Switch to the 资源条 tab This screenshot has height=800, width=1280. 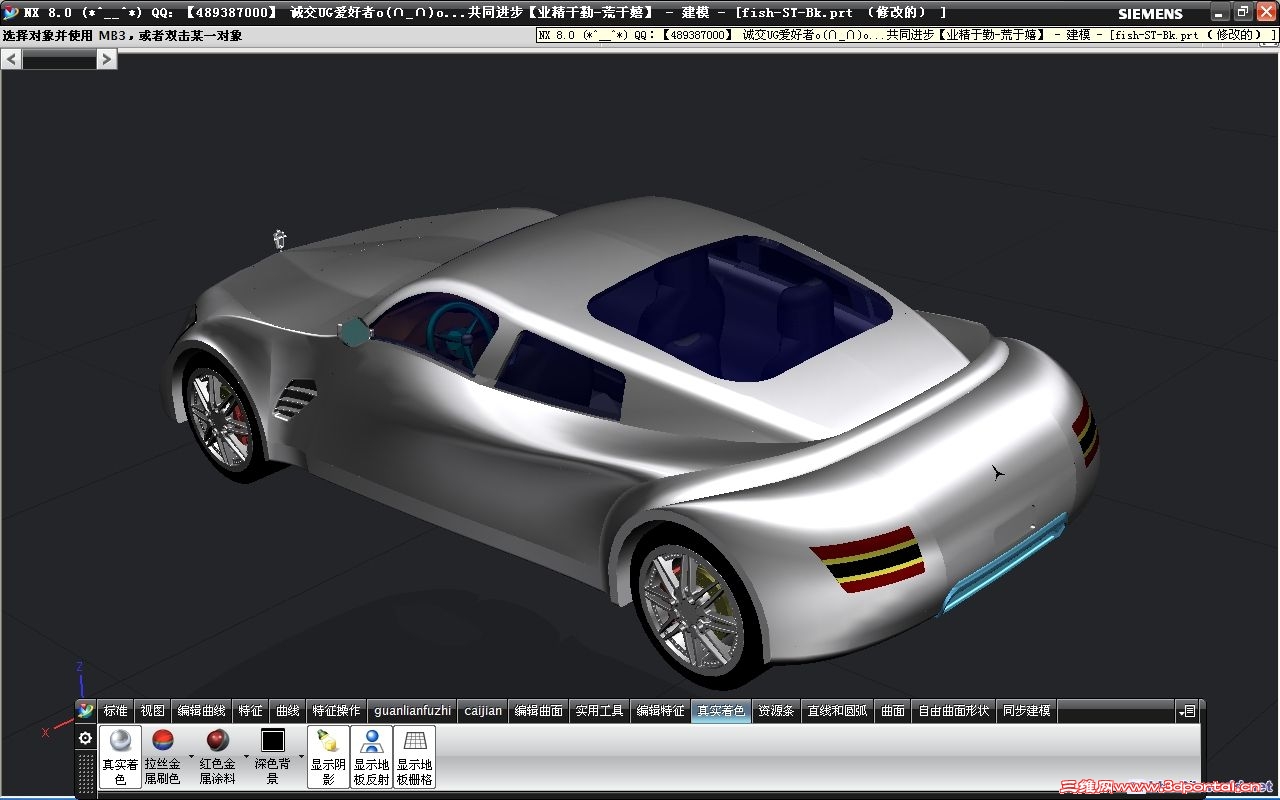tap(776, 711)
